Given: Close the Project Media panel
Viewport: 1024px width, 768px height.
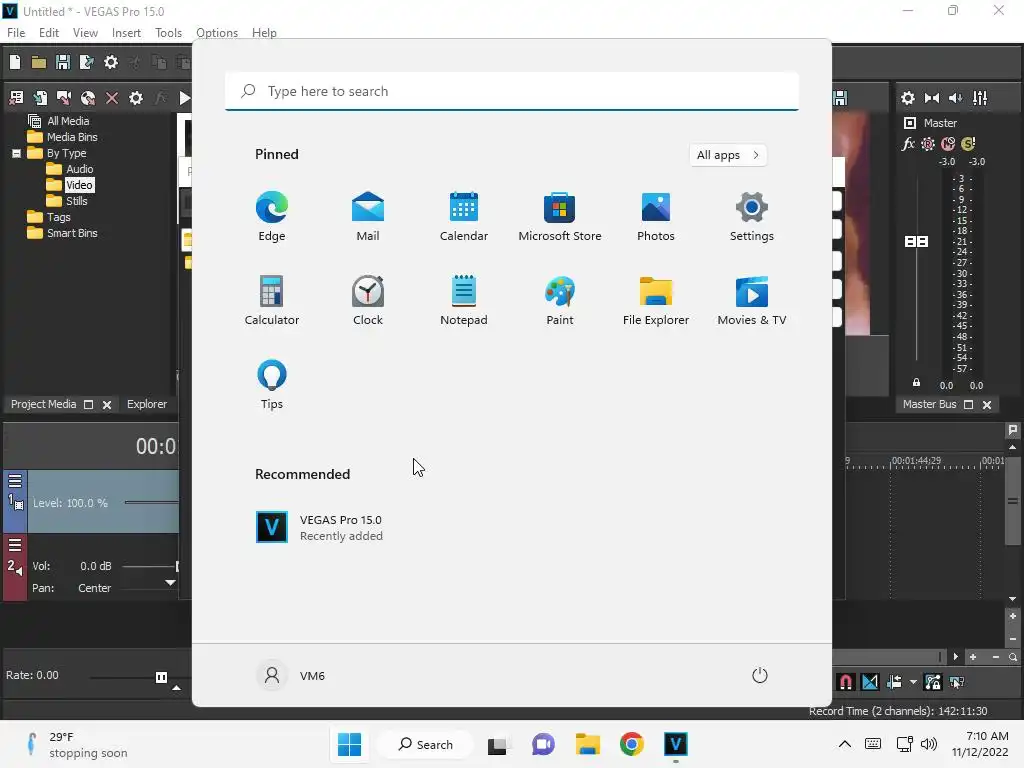Looking at the screenshot, I should tap(107, 405).
